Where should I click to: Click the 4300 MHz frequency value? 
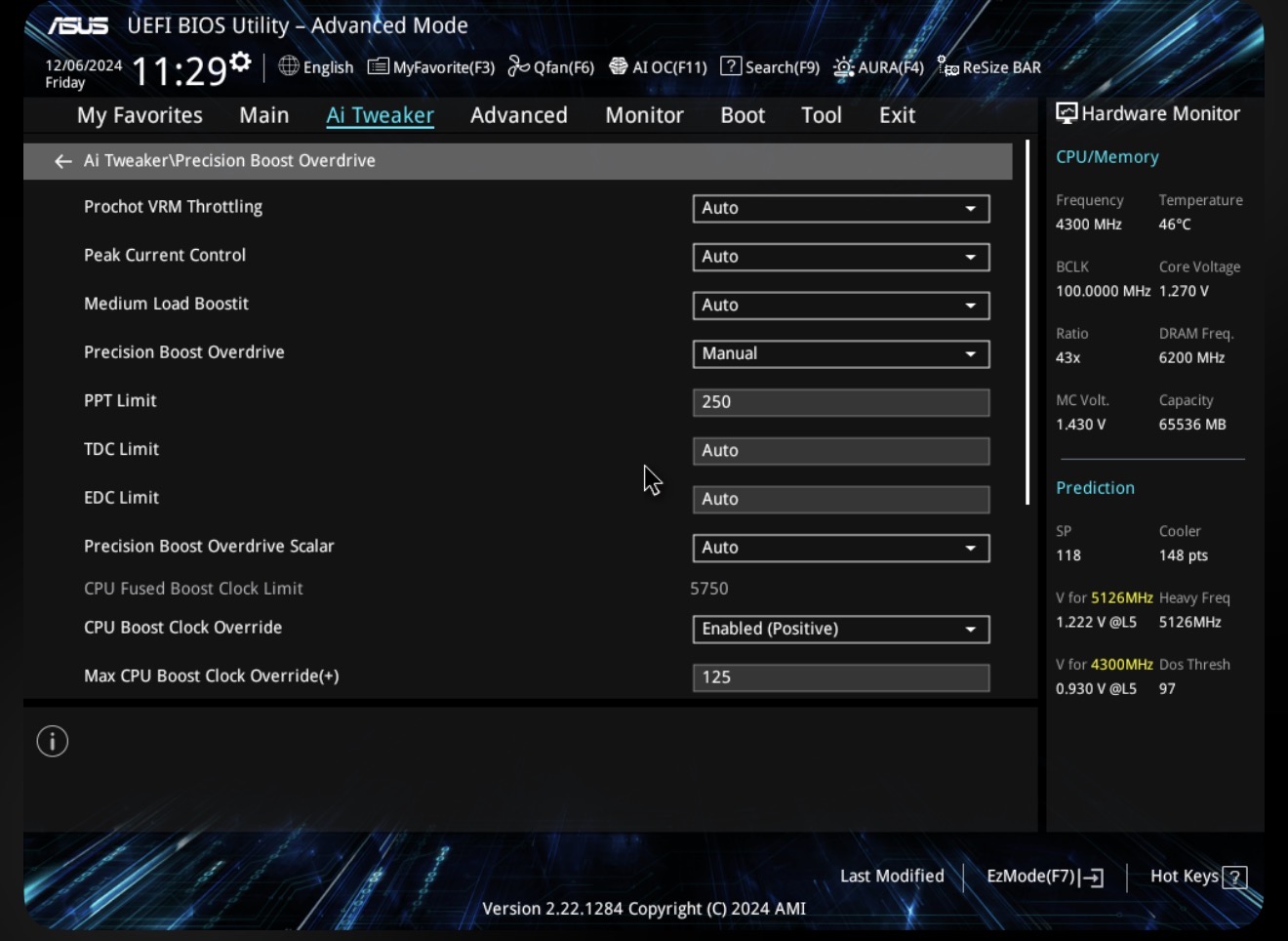coord(1089,225)
